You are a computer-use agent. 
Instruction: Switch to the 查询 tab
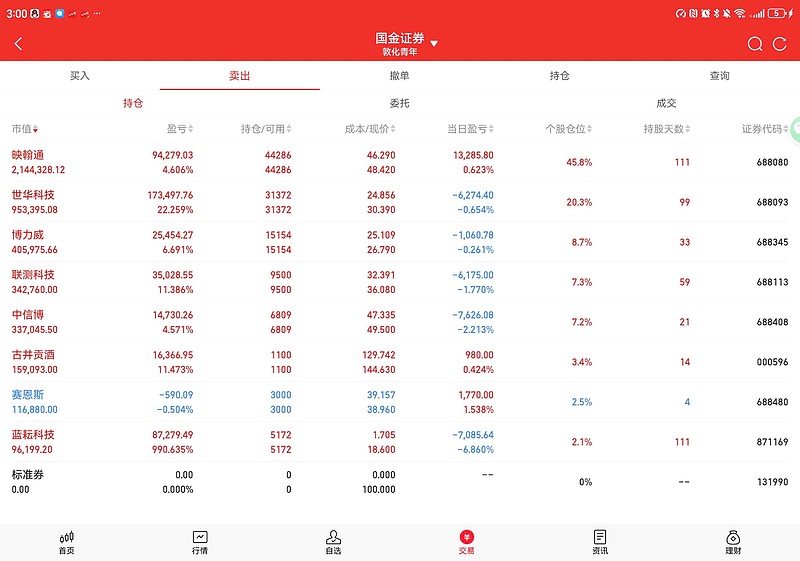[719, 76]
